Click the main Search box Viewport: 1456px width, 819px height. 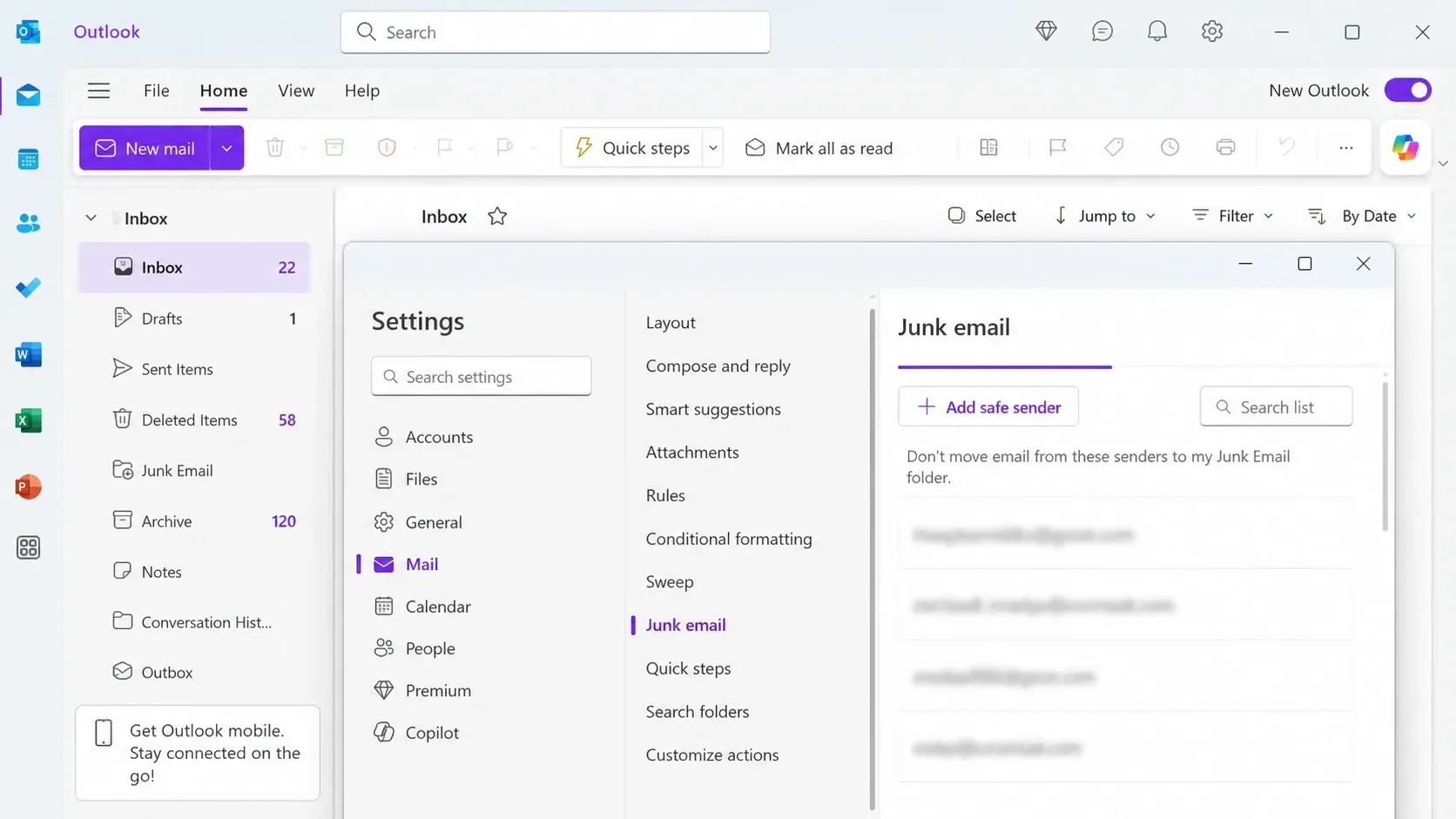[x=556, y=32]
